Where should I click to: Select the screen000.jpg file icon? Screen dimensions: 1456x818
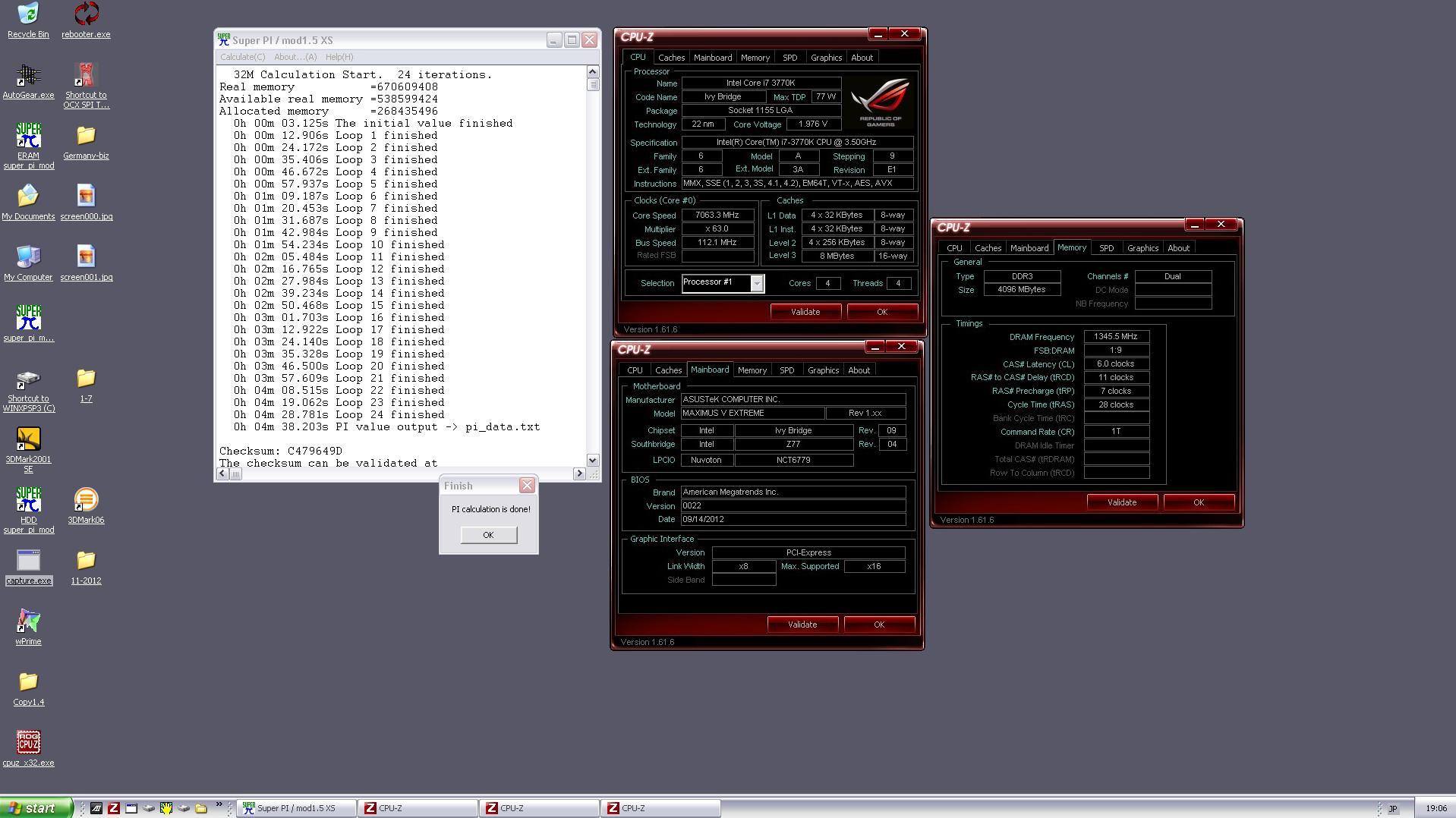tap(86, 197)
